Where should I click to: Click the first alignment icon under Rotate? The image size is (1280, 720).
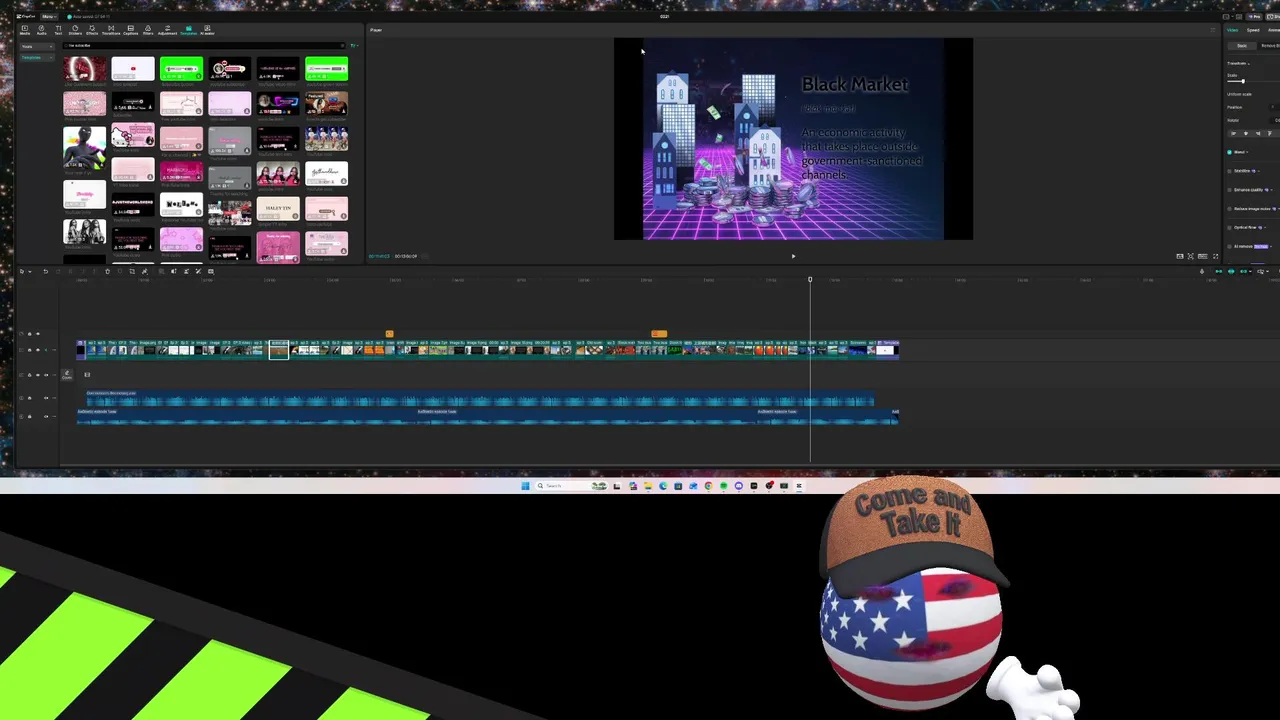click(1234, 133)
